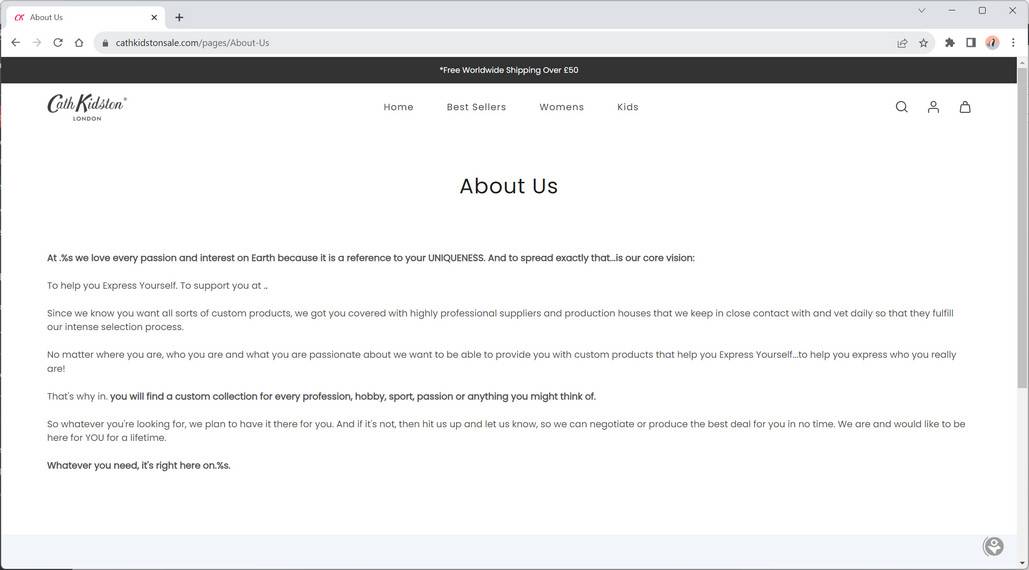Click the Cath Kidston London logo
Image resolution: width=1029 pixels, height=570 pixels.
click(87, 107)
